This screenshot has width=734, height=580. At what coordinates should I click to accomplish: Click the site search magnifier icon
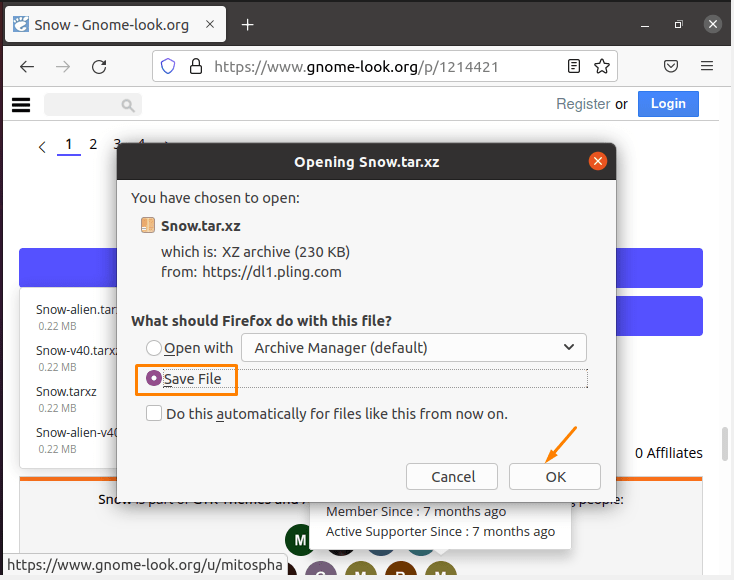click(x=128, y=105)
